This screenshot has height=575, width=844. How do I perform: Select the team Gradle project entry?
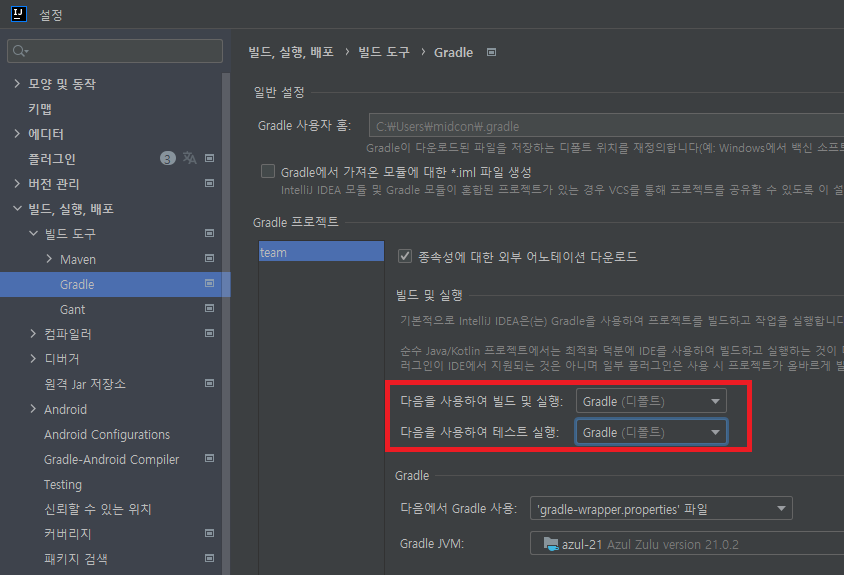point(321,252)
